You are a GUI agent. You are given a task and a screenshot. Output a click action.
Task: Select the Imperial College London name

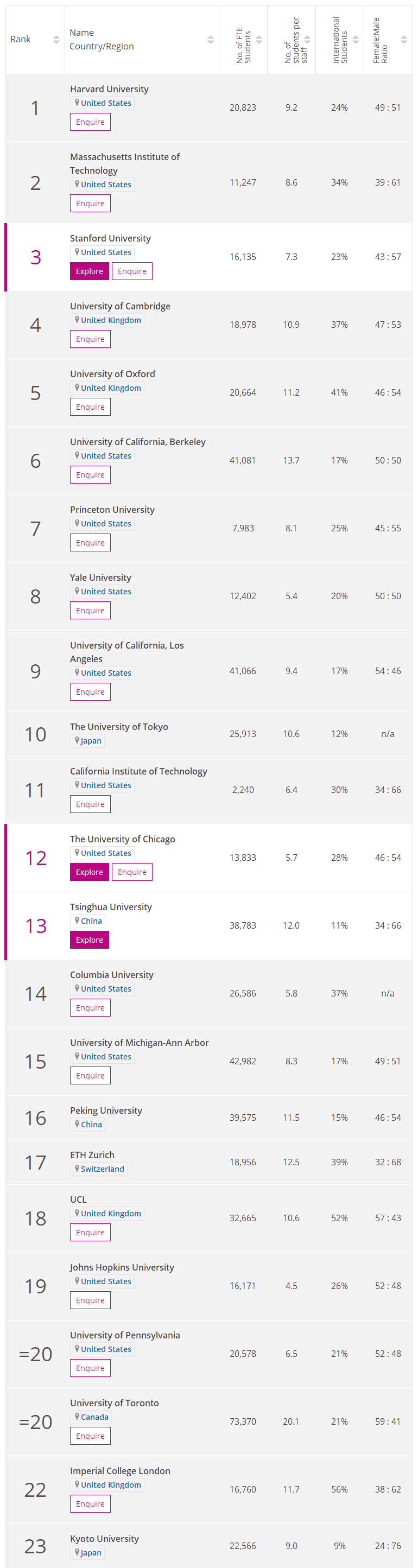(121, 1472)
